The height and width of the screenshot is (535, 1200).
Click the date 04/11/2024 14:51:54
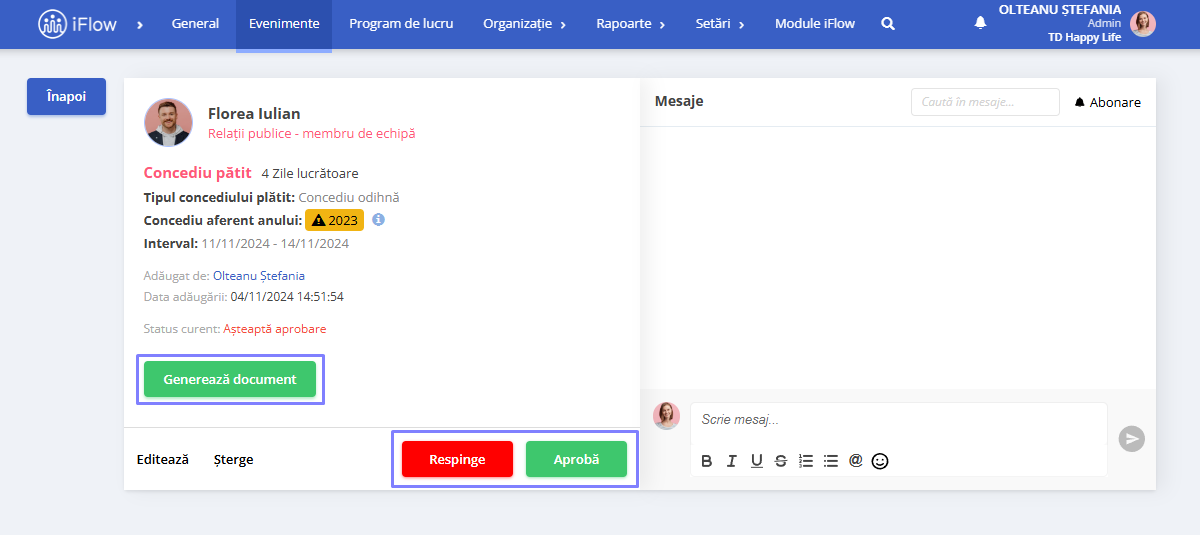287,297
